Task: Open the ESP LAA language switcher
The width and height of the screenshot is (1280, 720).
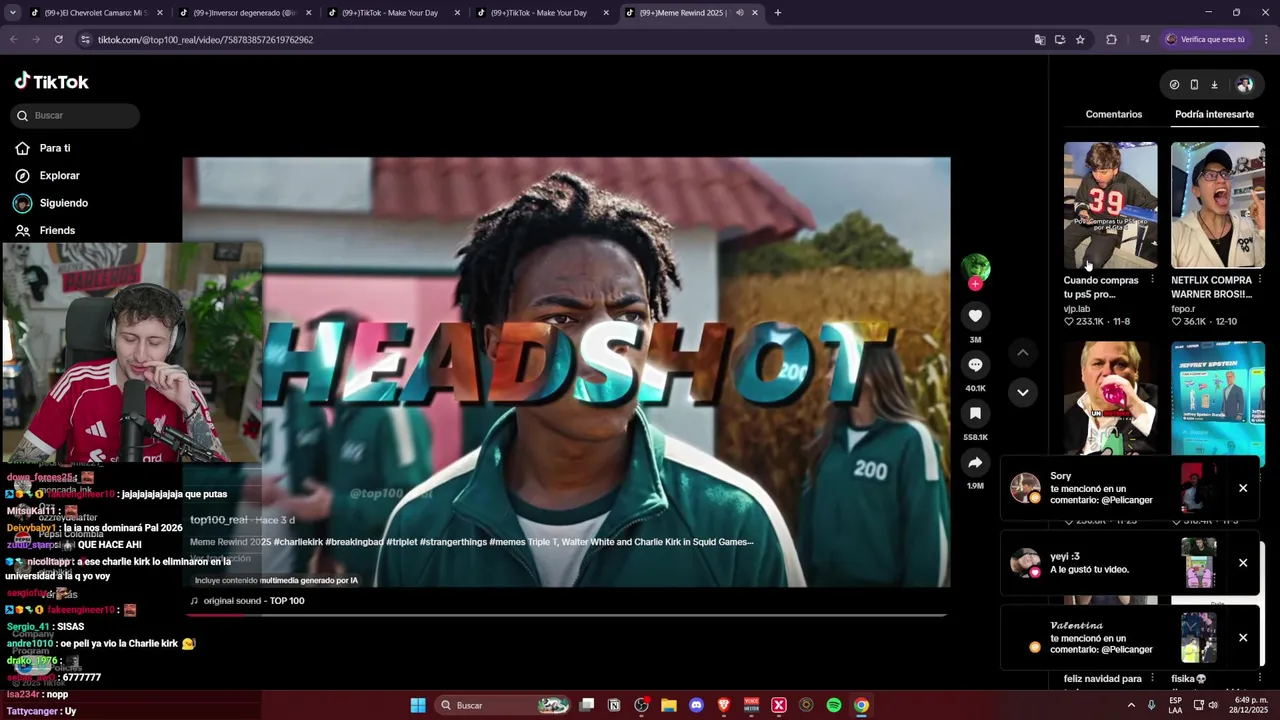Action: [x=1175, y=705]
